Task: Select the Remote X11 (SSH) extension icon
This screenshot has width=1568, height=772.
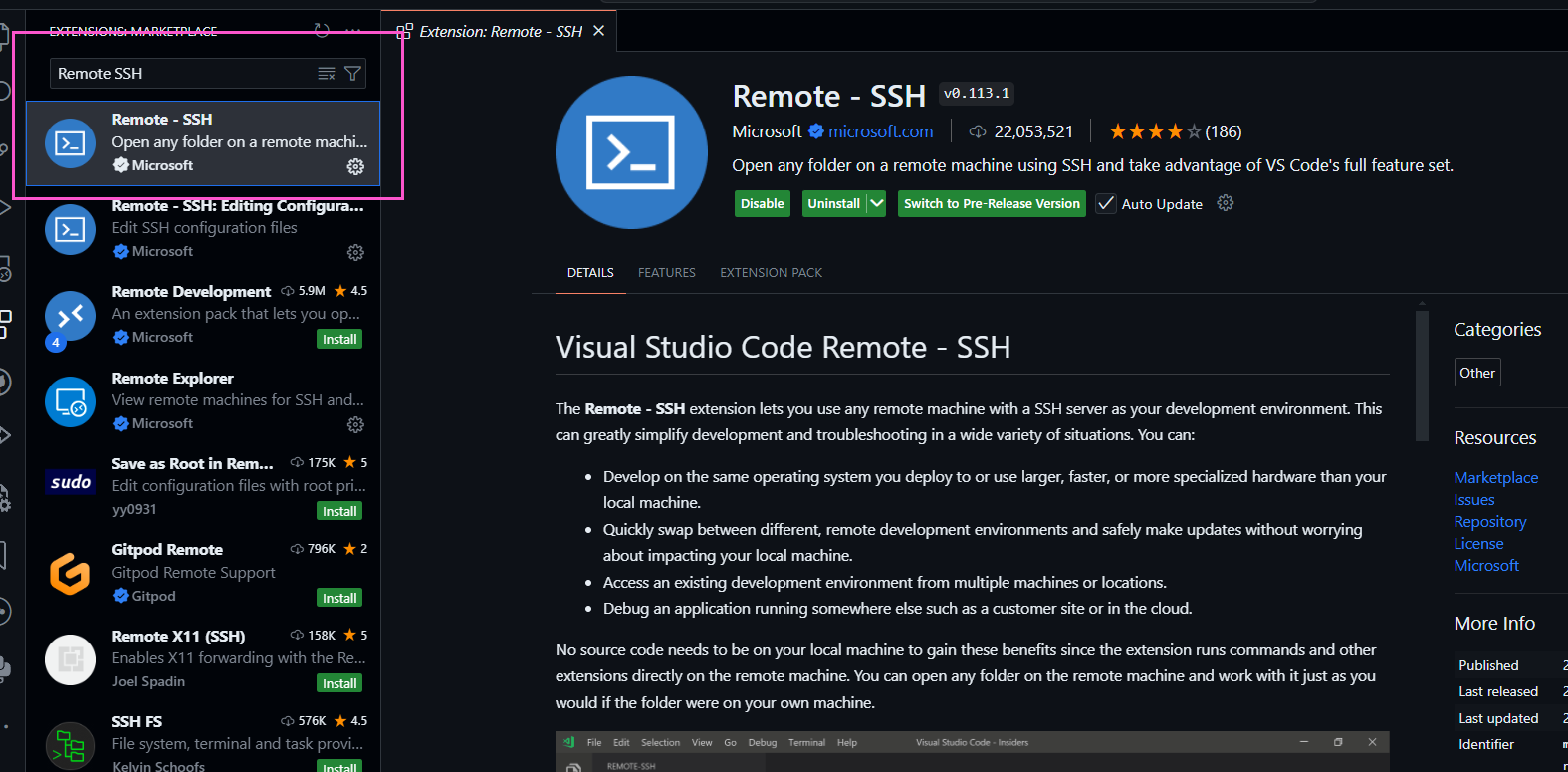Action: coord(71,659)
